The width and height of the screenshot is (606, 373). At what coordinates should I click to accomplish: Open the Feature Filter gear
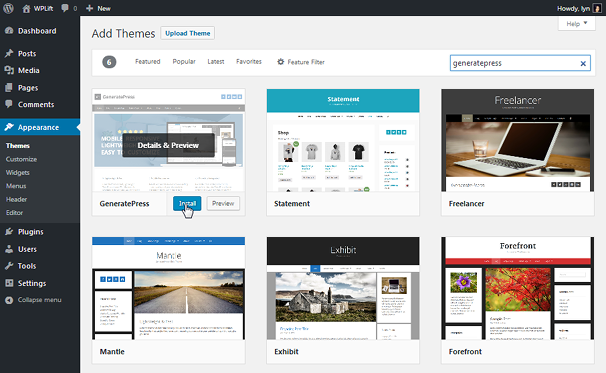coord(281,62)
